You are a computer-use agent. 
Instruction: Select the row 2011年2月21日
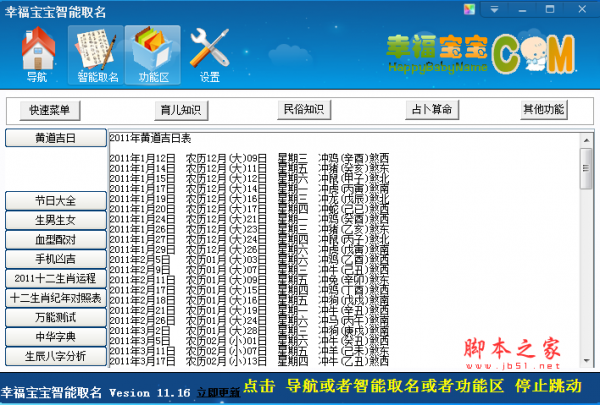pos(249,310)
